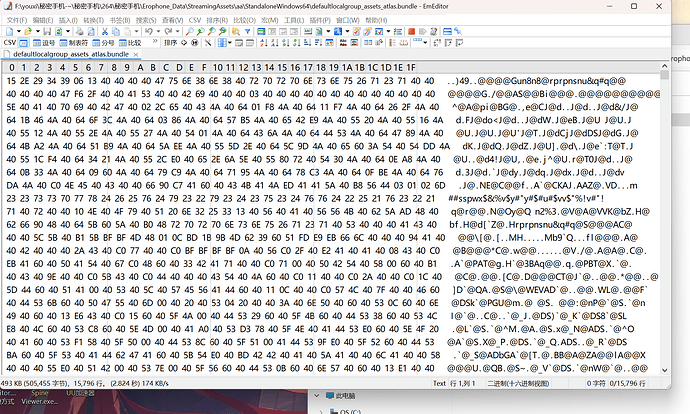Expand the CSV toolbar overflow chevron
This screenshot has height=414, width=690.
(x=155, y=41)
